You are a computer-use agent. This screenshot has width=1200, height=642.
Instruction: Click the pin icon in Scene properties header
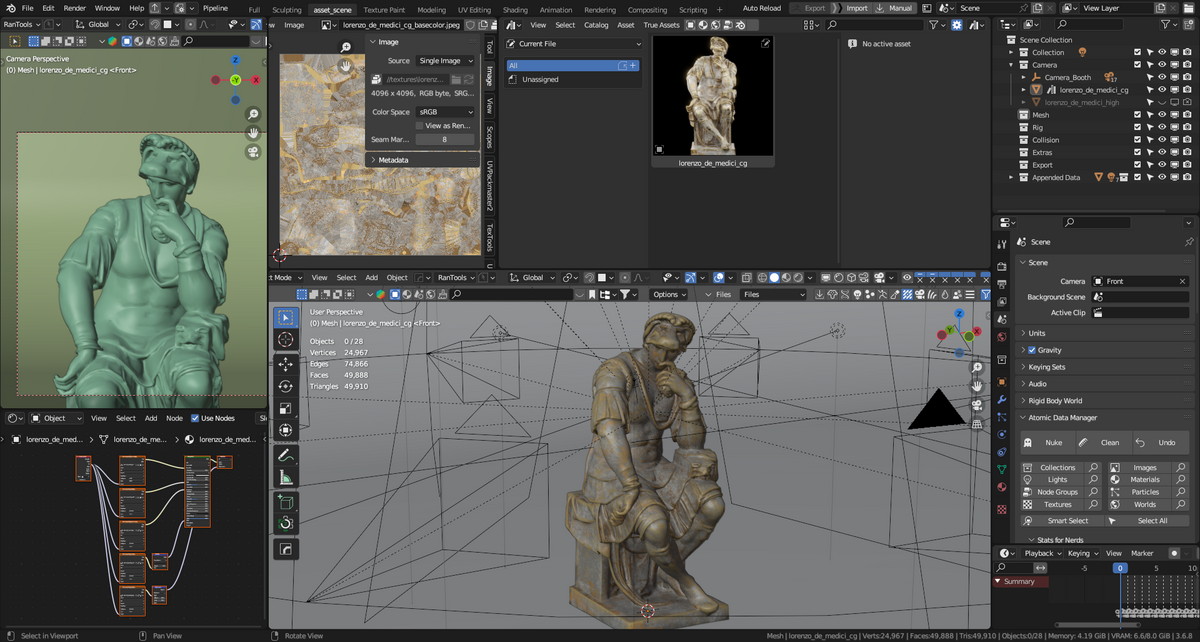click(1189, 242)
